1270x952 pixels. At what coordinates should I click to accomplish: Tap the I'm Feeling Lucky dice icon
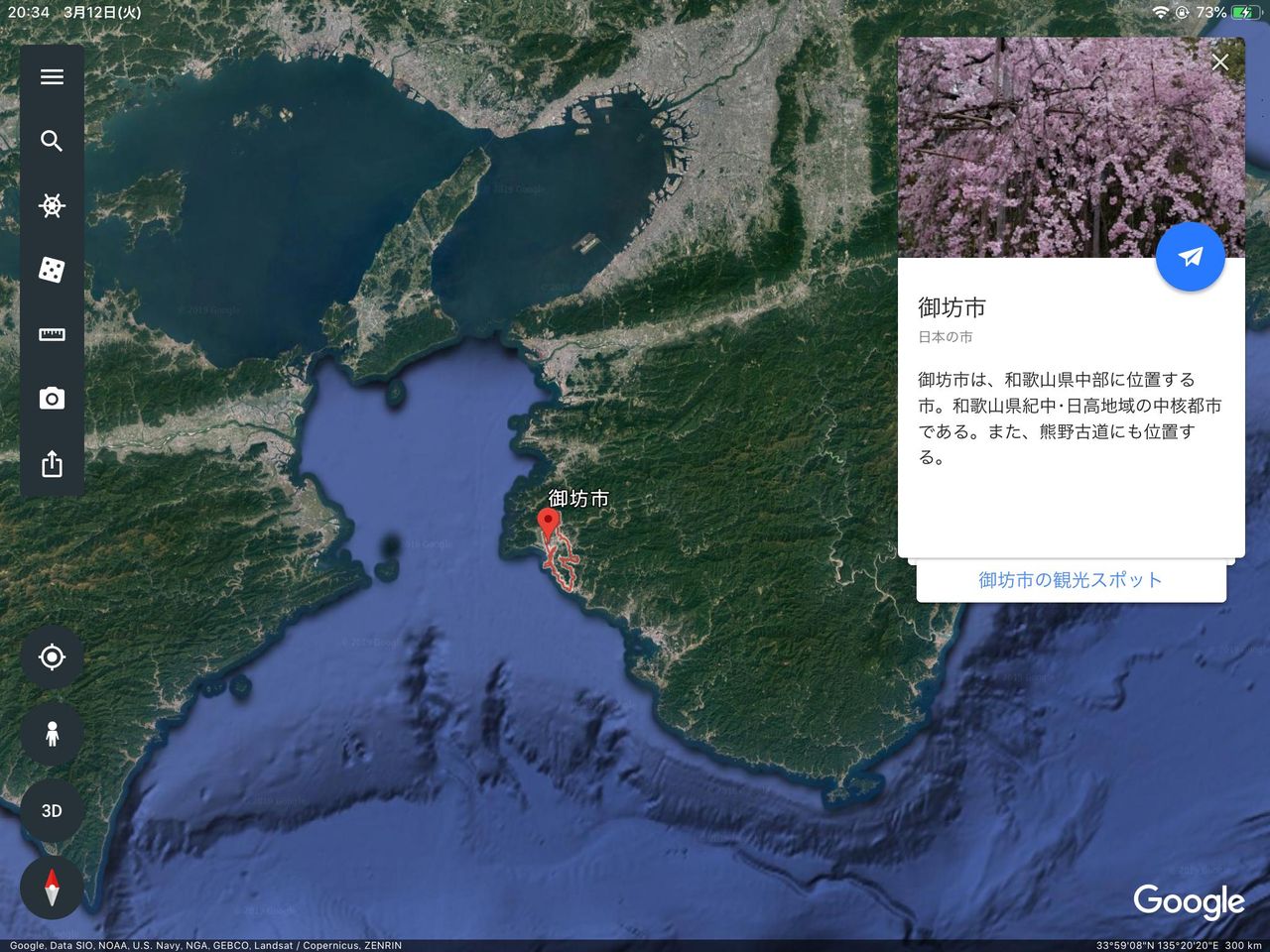52,270
